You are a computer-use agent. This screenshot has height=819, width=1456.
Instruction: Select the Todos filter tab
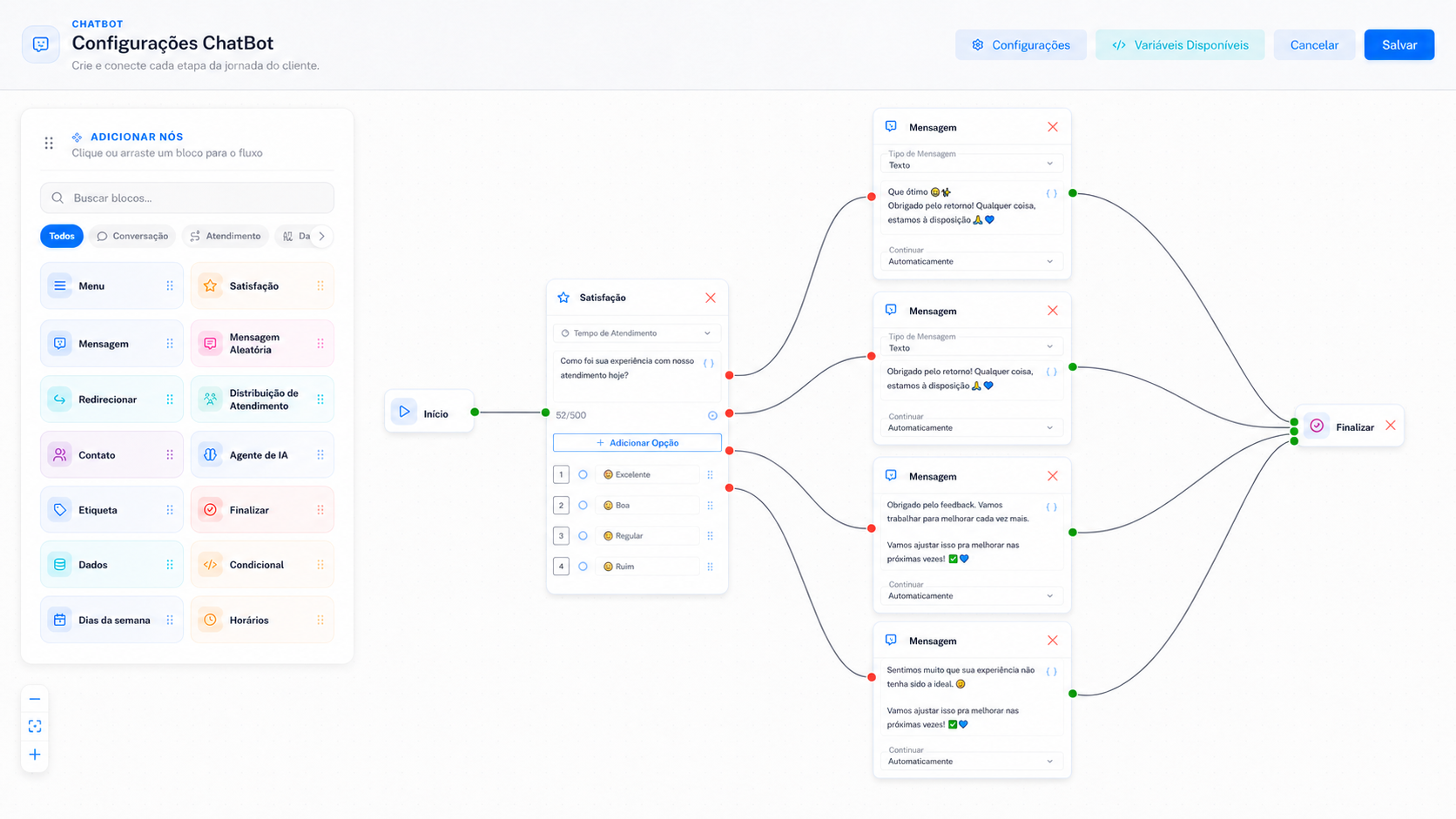[62, 236]
